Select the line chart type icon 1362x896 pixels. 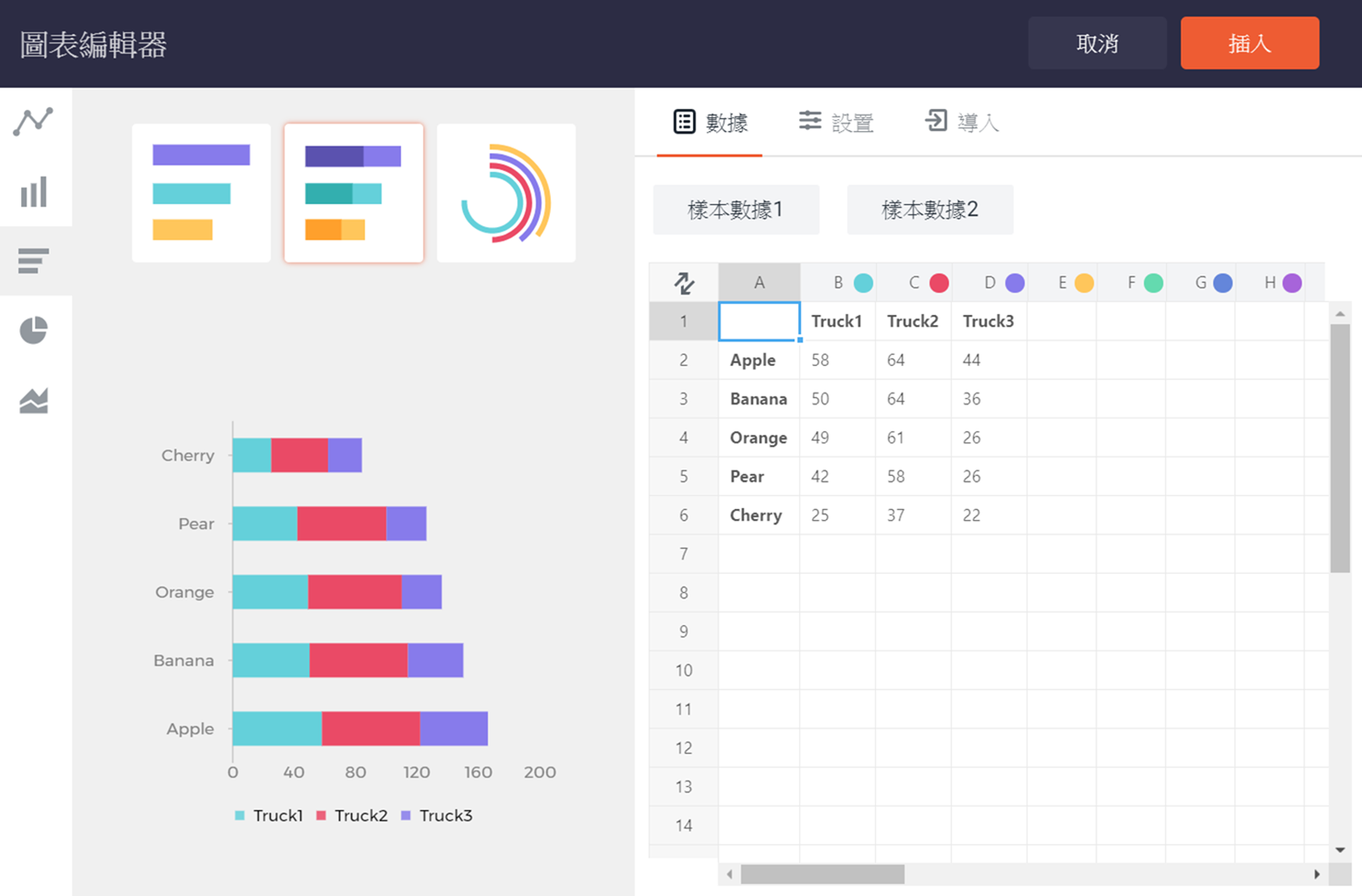tap(33, 121)
